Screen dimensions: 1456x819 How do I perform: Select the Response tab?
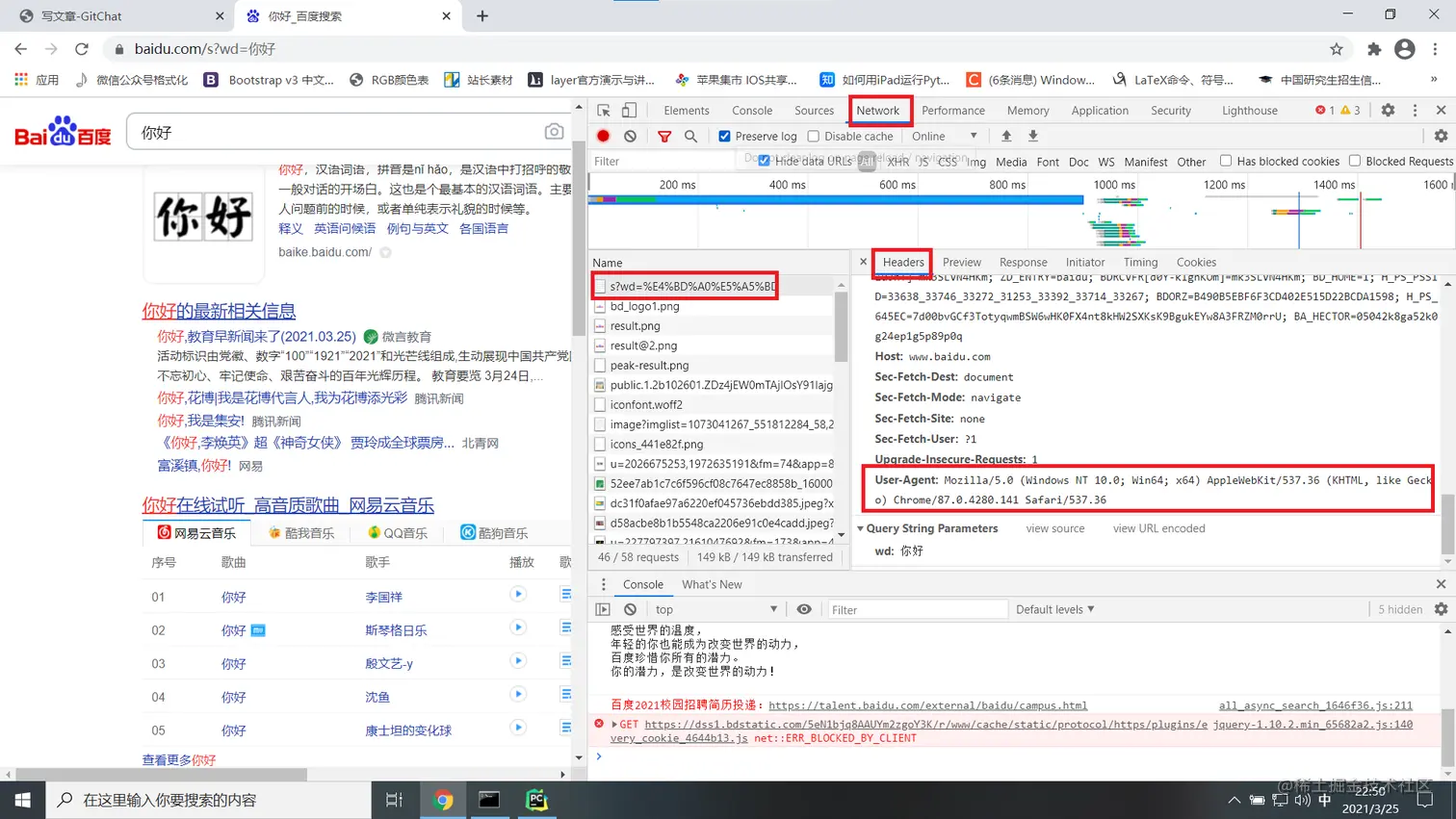[x=1023, y=262]
